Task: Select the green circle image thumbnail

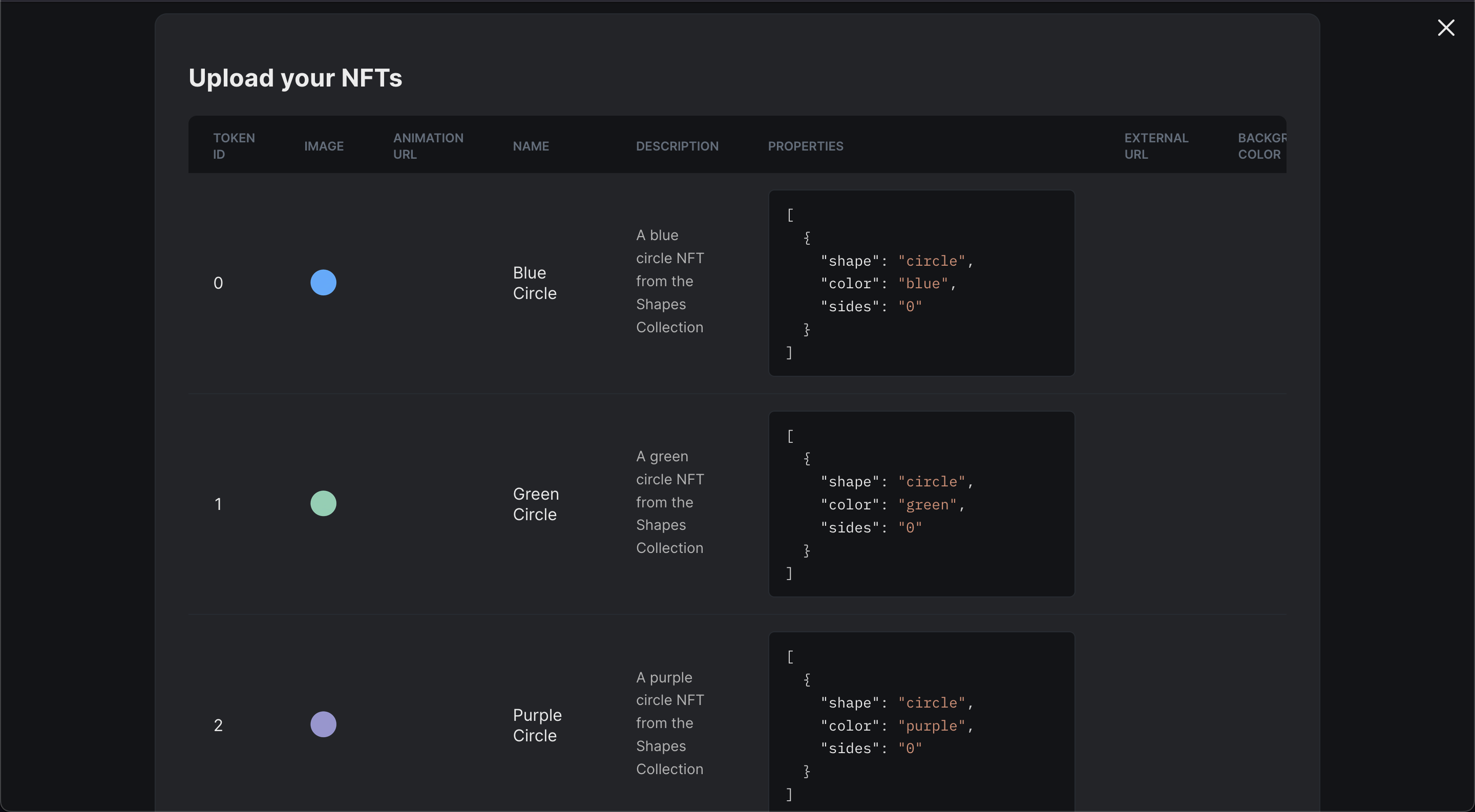Action: [323, 503]
